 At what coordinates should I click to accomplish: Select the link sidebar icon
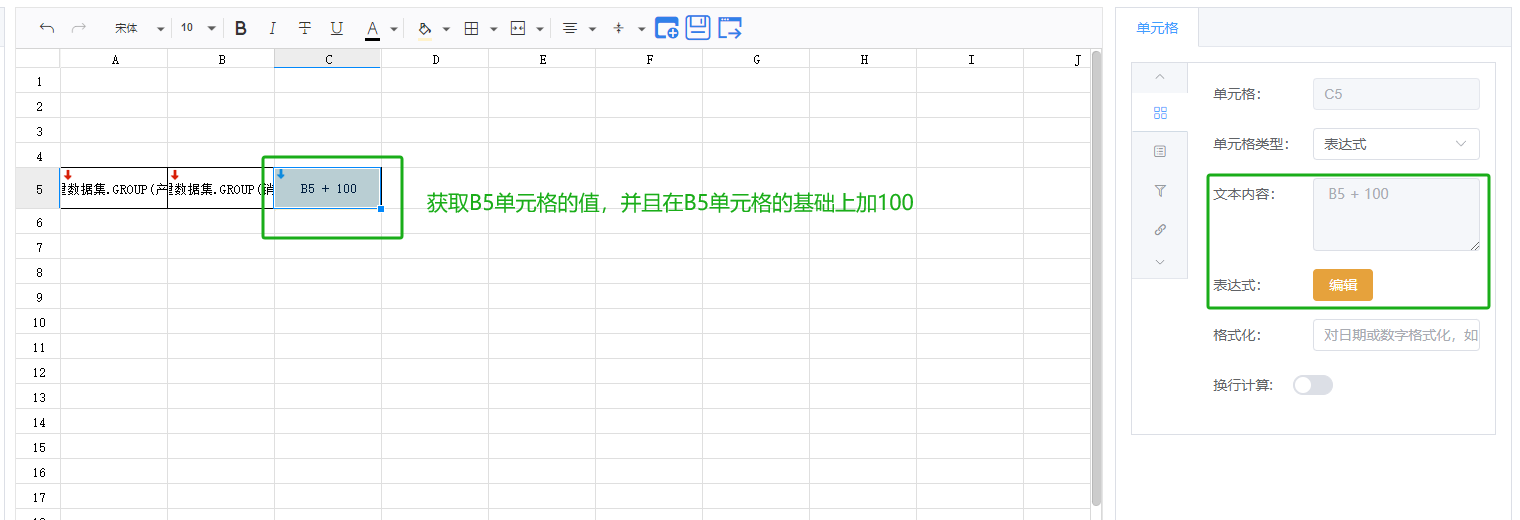pyautogui.click(x=1160, y=229)
